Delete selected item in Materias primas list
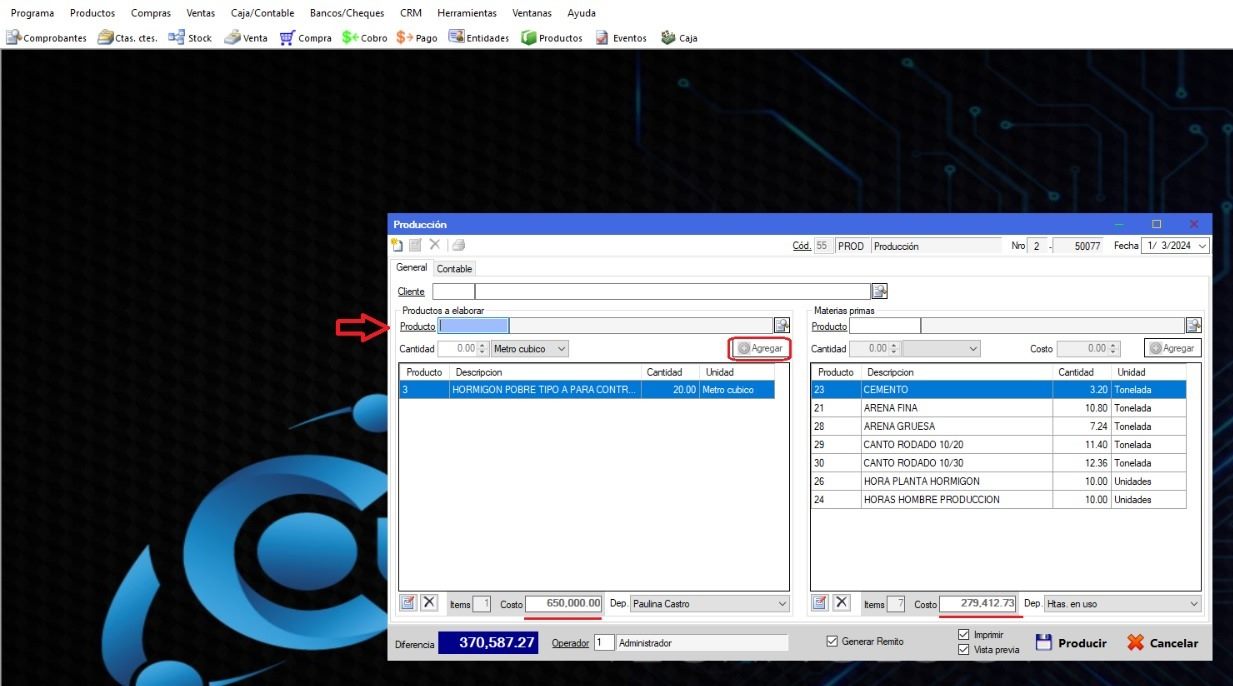 pos(842,602)
